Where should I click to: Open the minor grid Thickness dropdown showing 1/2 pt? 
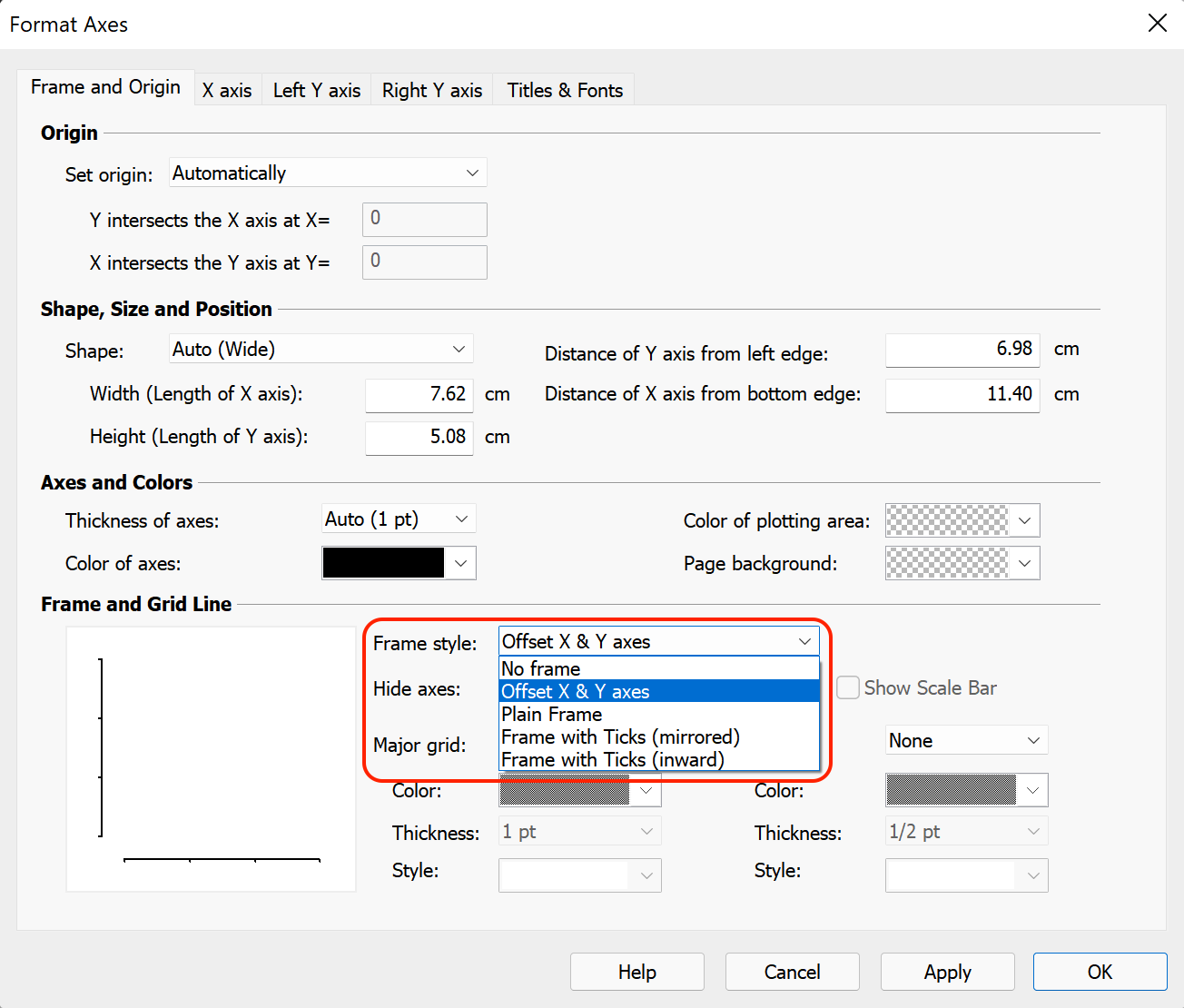[x=965, y=830]
